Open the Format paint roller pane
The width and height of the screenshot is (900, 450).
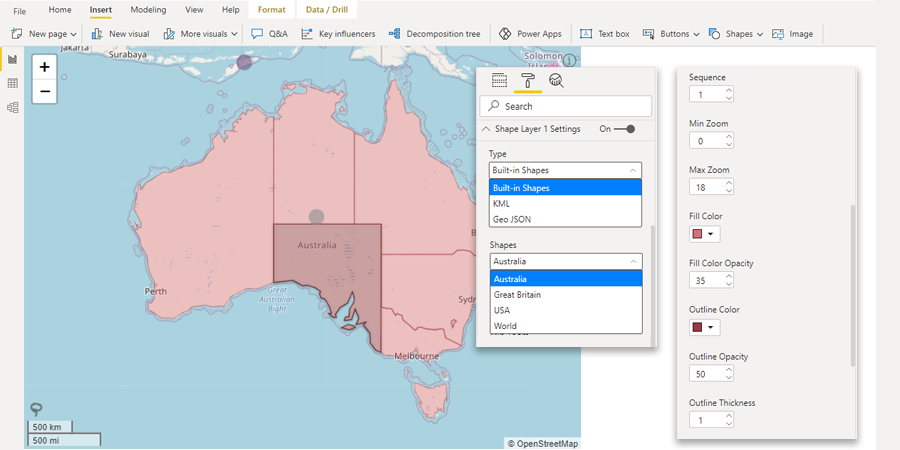coord(527,80)
